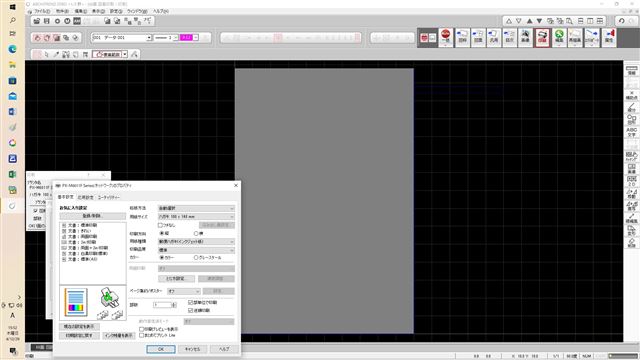Switch to the 応用設定 tab
This screenshot has width=640, height=360.
[86, 197]
